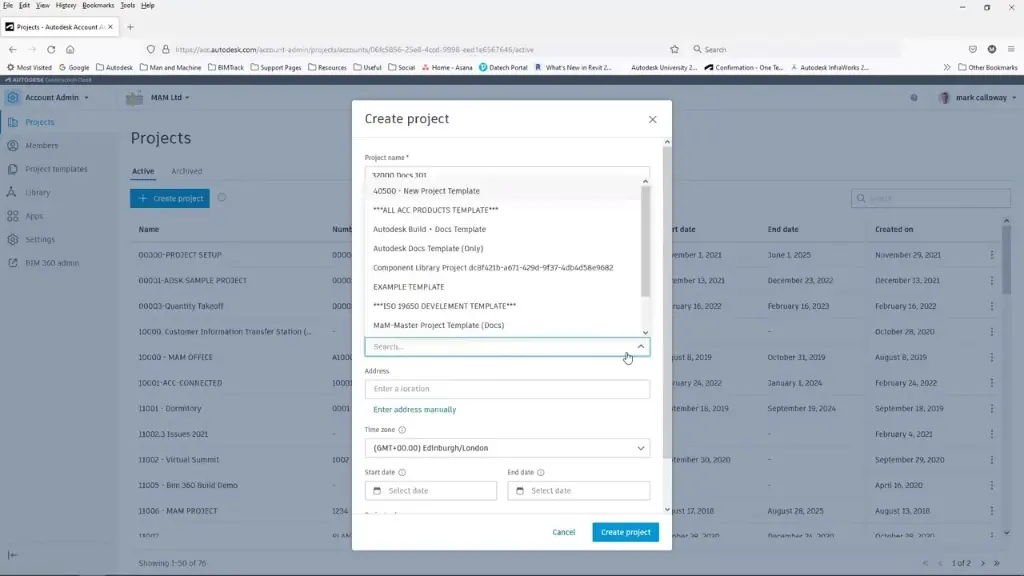The height and width of the screenshot is (576, 1024).
Task: Open Projects in the sidebar
Action: [40, 122]
